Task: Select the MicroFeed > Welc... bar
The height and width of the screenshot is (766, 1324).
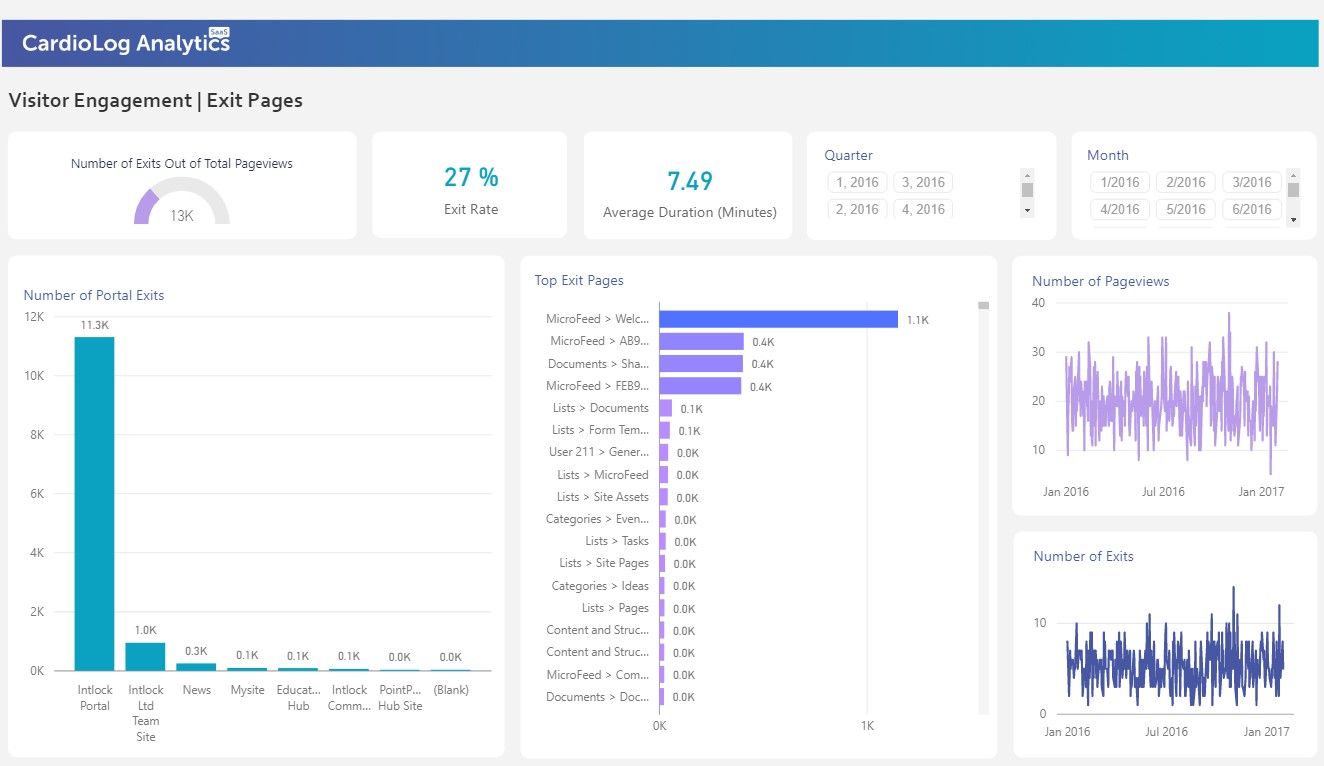Action: point(778,319)
